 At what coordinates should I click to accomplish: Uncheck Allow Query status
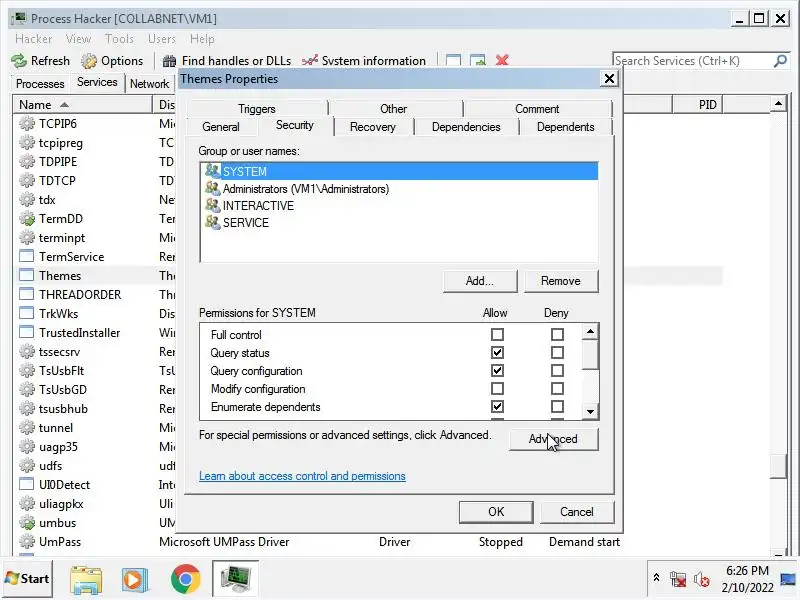497,353
